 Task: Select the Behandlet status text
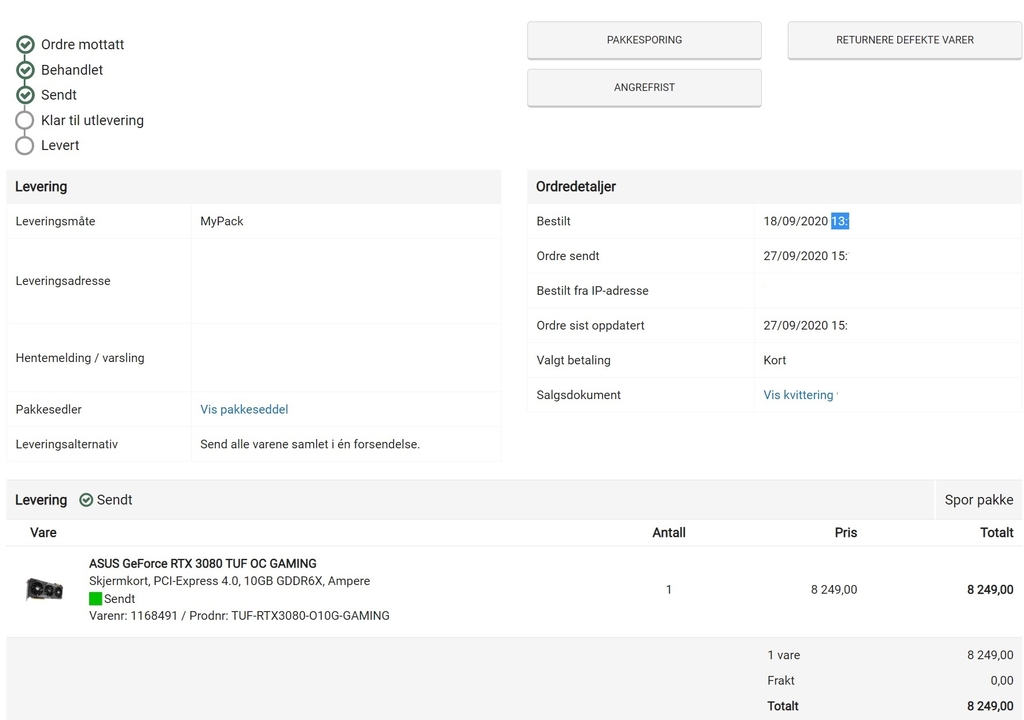[x=72, y=70]
